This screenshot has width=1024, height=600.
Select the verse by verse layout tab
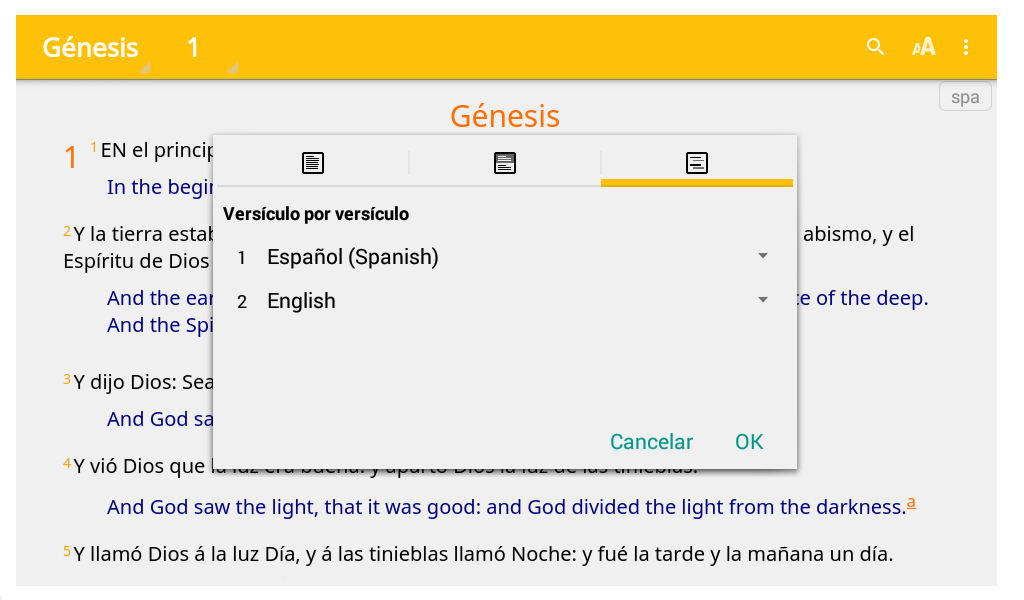point(697,163)
